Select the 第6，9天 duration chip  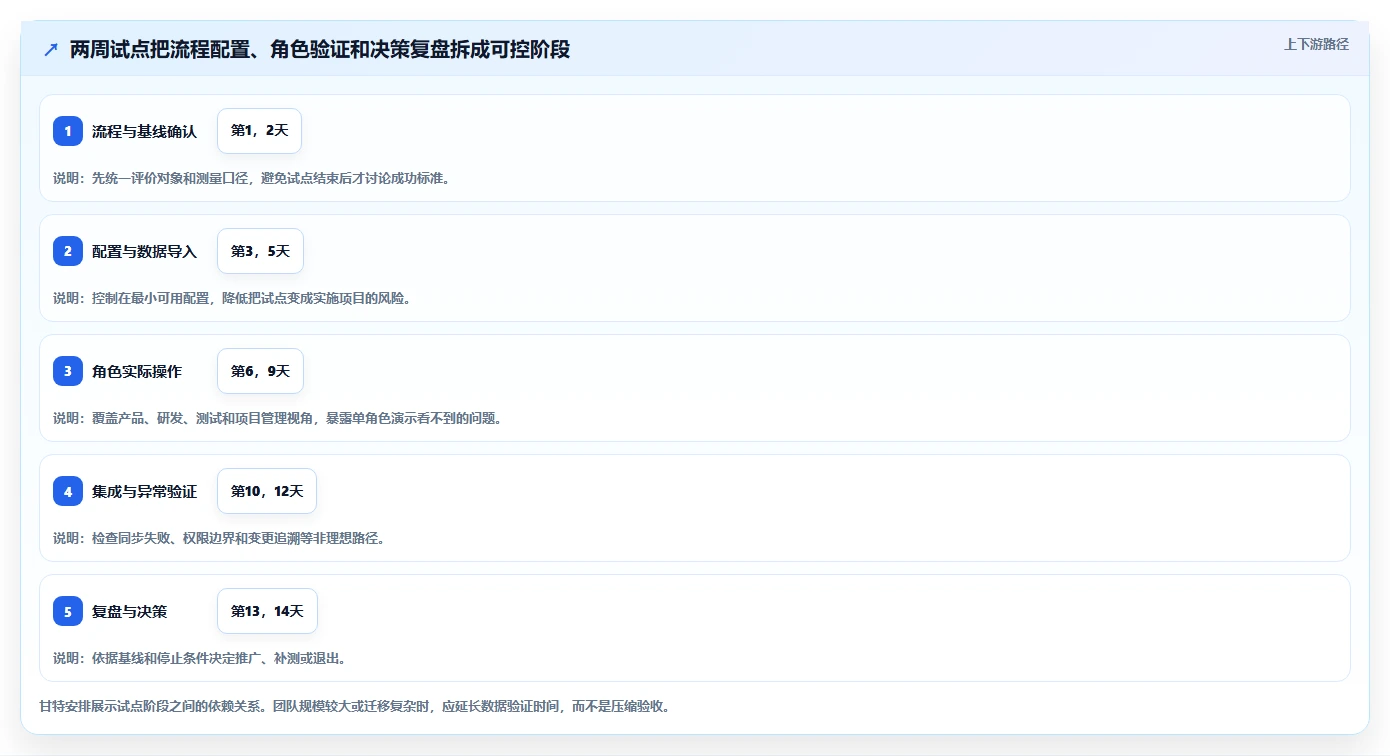[x=260, y=371]
